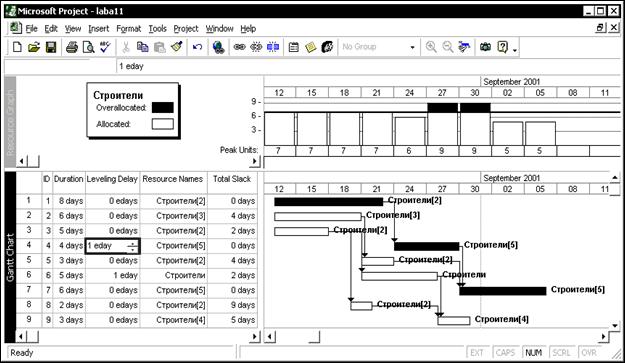The image size is (625, 363).
Task: Undo the last action
Action: click(x=197, y=47)
